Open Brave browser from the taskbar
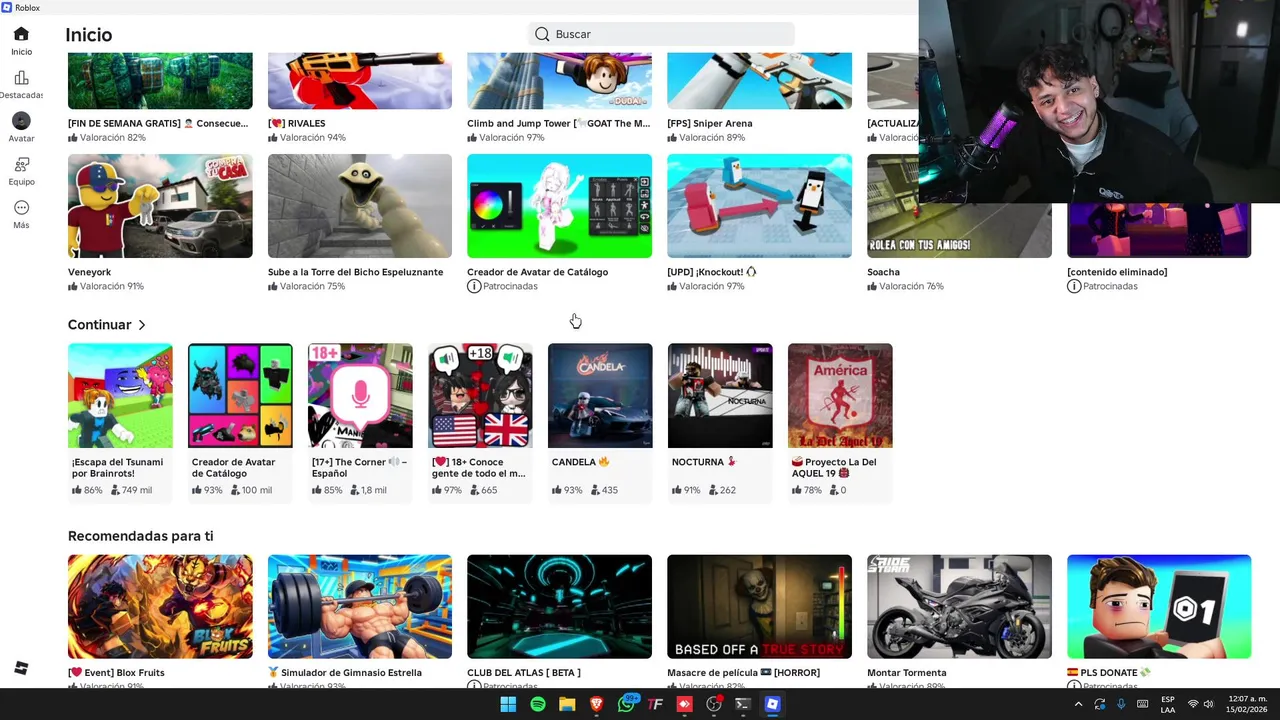The width and height of the screenshot is (1280, 720). (x=596, y=704)
